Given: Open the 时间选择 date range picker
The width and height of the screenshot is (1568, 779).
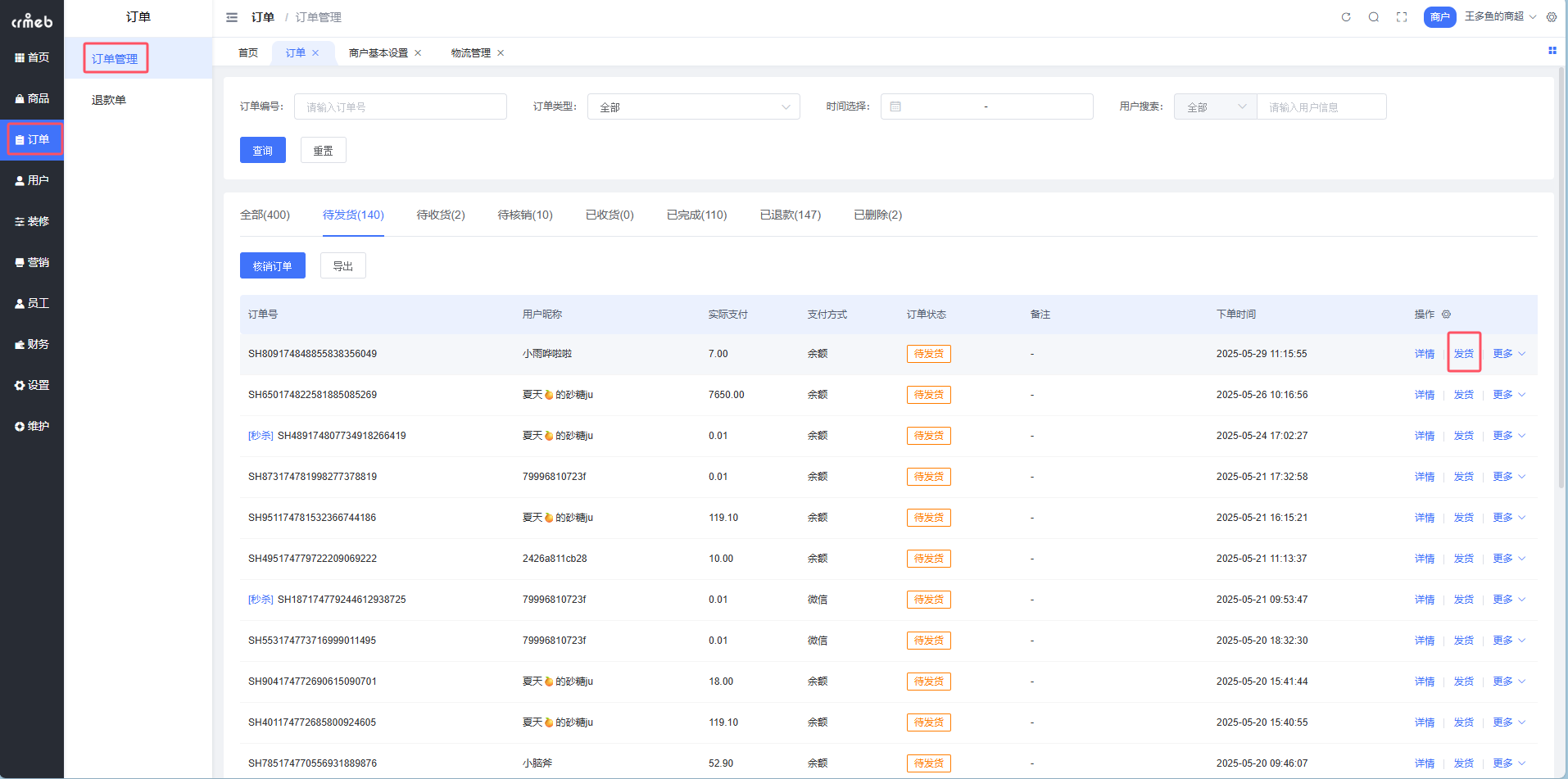Looking at the screenshot, I should (x=986, y=107).
